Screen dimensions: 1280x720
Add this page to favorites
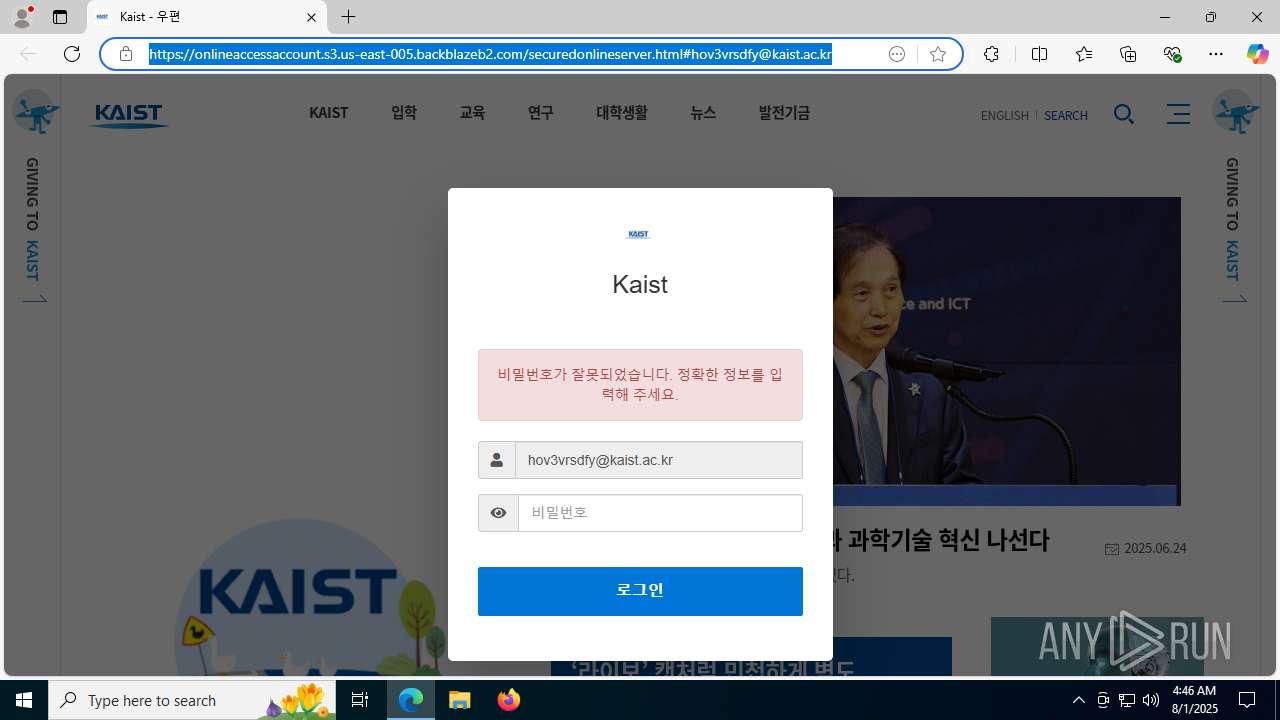coord(937,54)
